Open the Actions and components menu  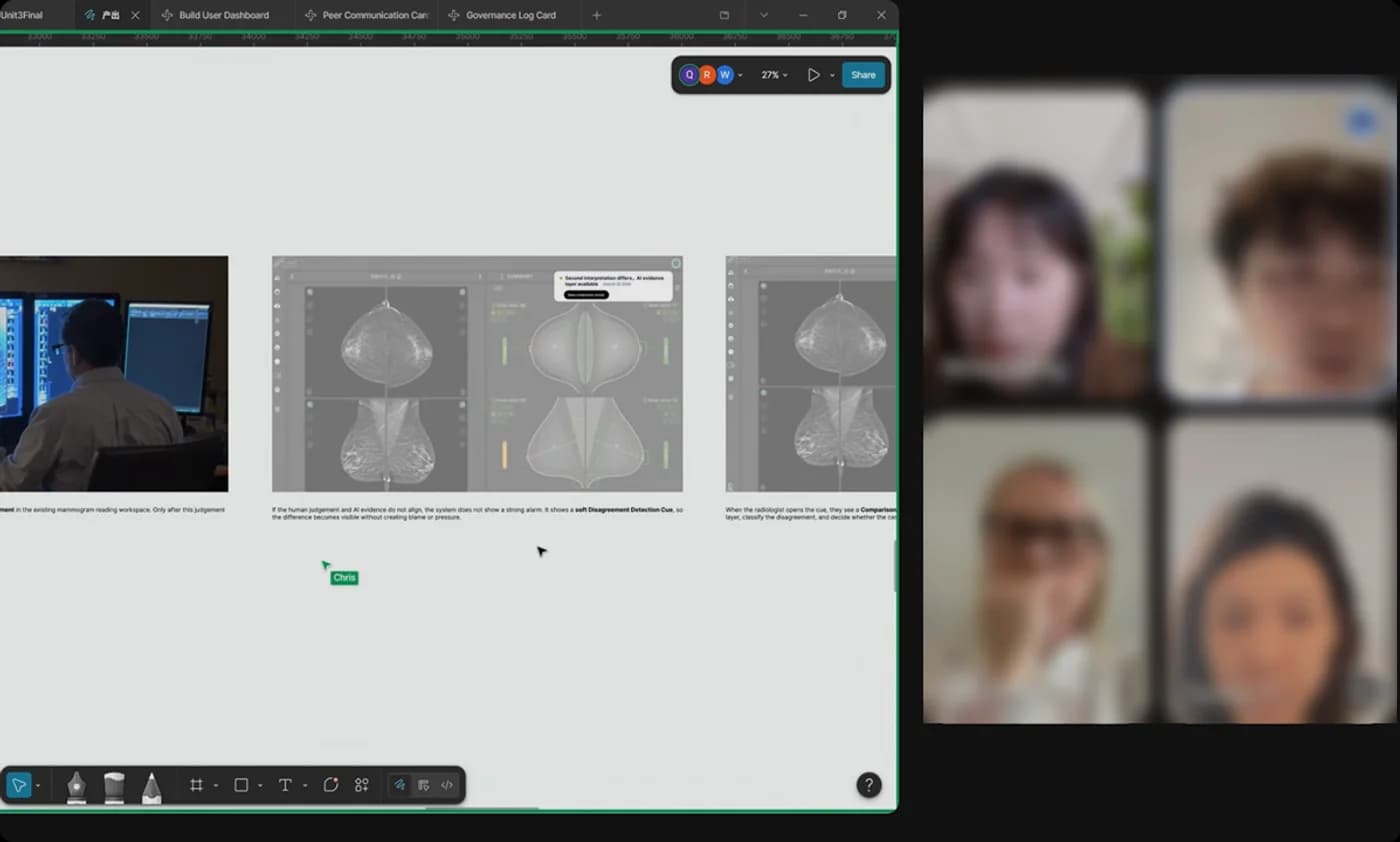[x=362, y=785]
